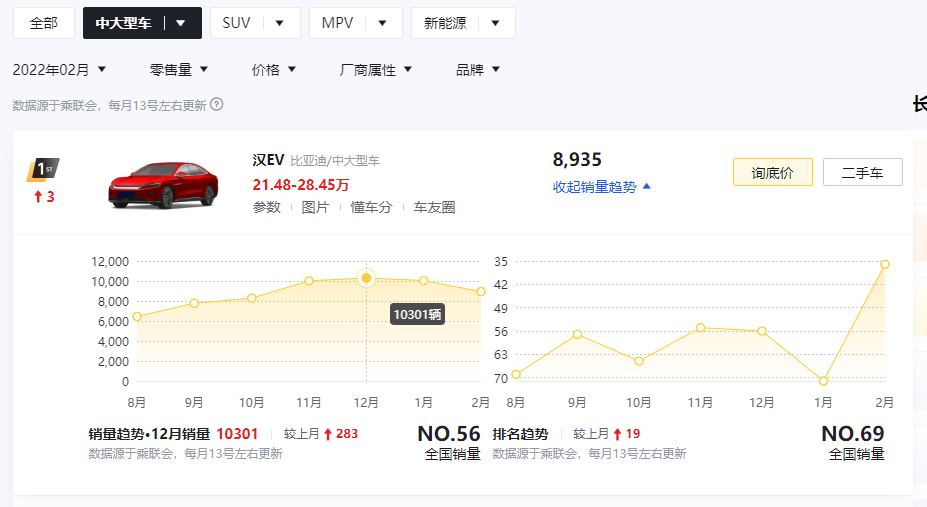Click the 较上月 19 ranking change indicator
This screenshot has width=927, height=507.
(607, 434)
